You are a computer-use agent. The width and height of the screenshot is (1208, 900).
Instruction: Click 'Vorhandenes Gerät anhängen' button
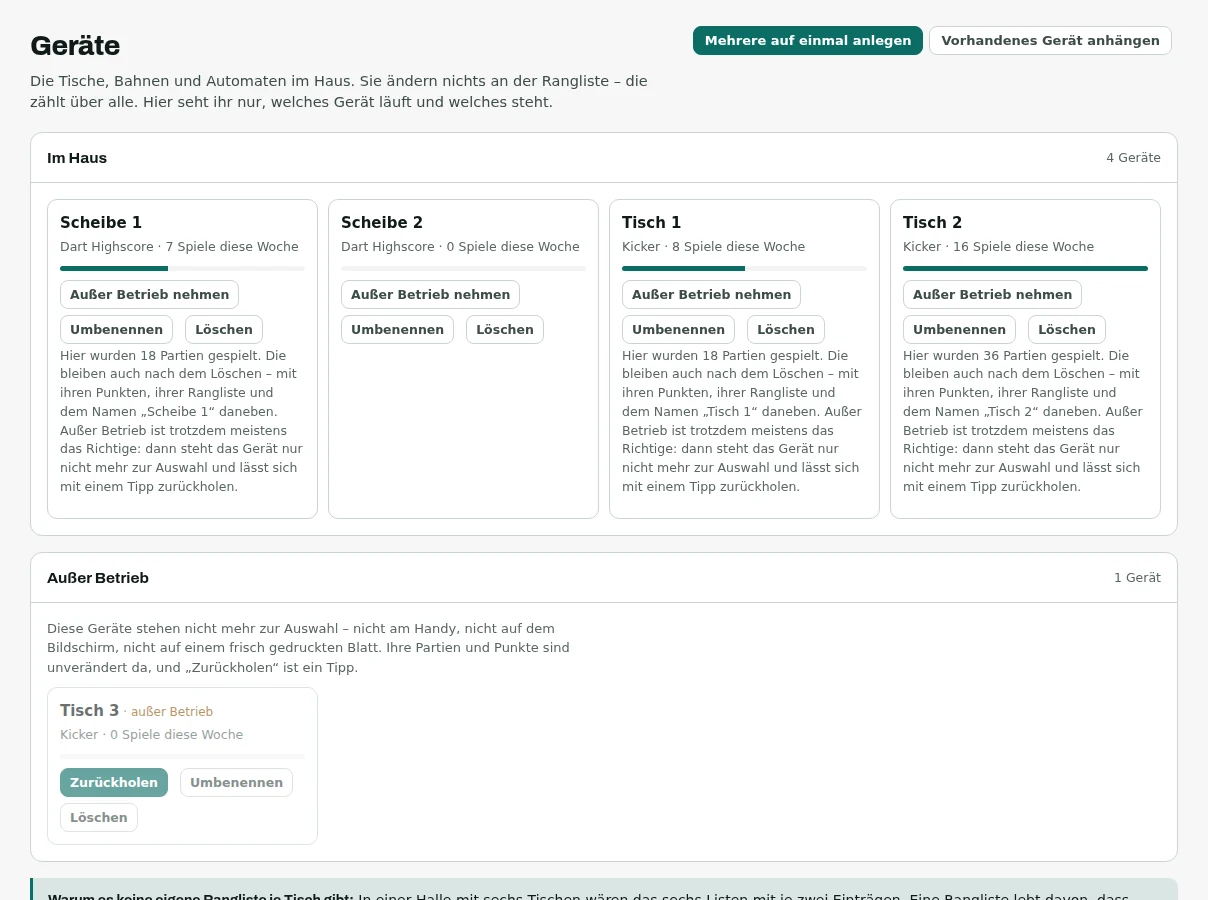tap(1050, 40)
